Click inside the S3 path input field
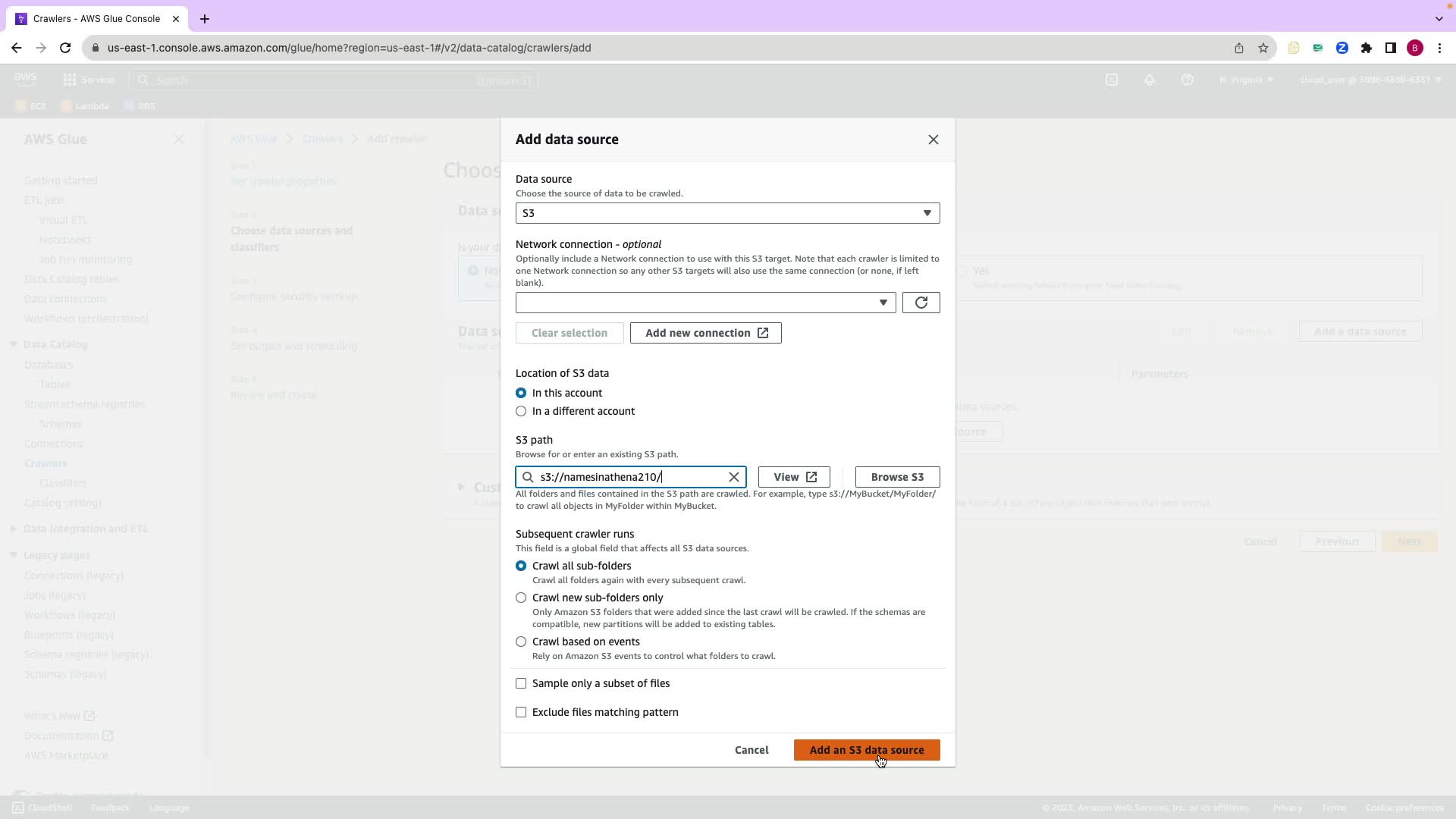The width and height of the screenshot is (1456, 819). [629, 477]
